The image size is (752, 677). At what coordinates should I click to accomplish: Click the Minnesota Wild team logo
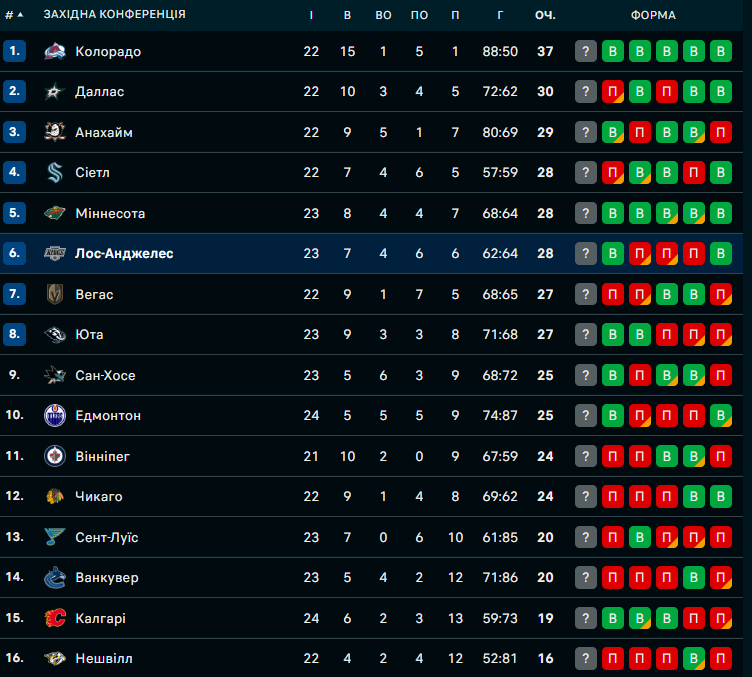(55, 213)
